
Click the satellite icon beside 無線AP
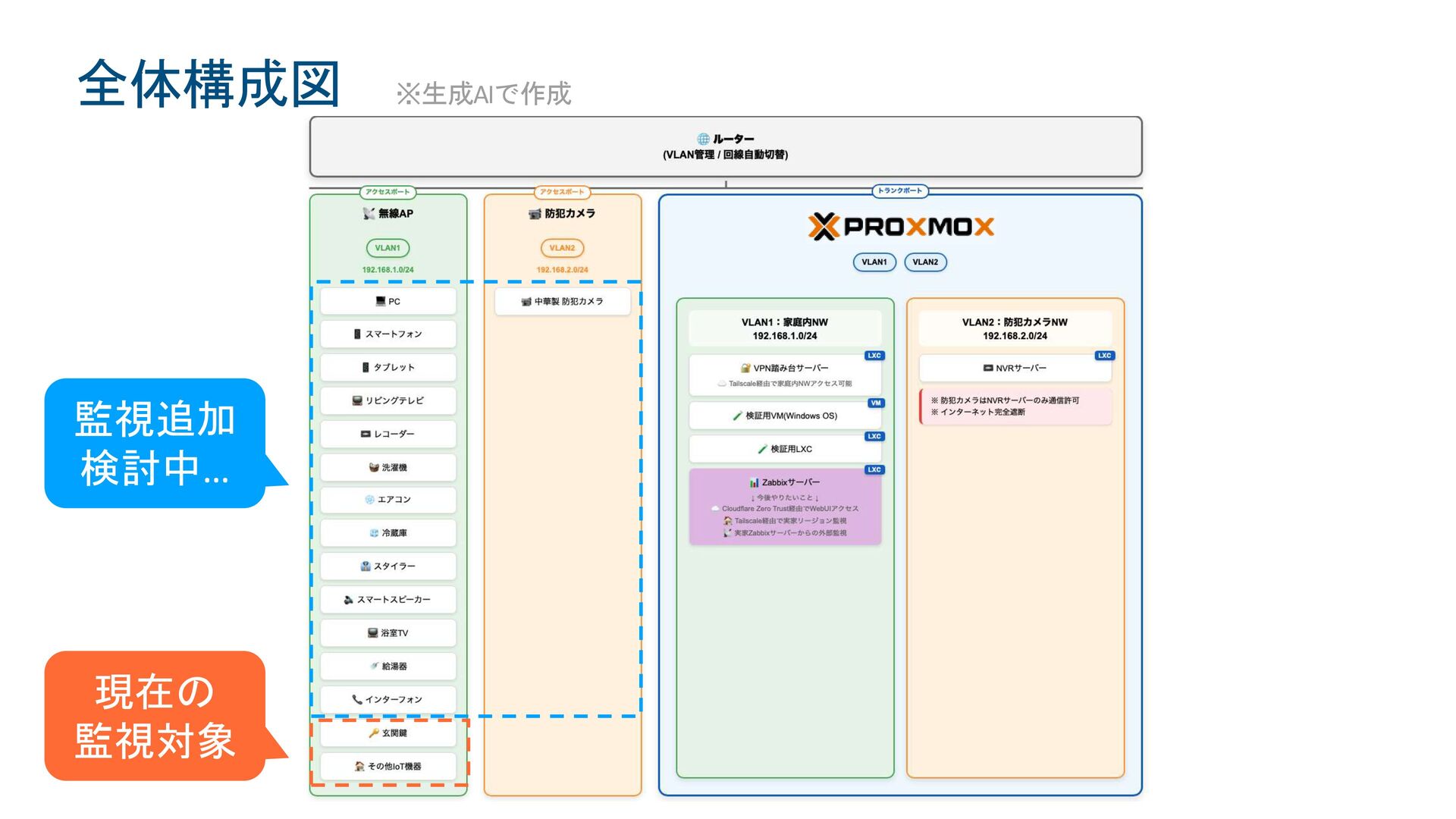click(369, 214)
